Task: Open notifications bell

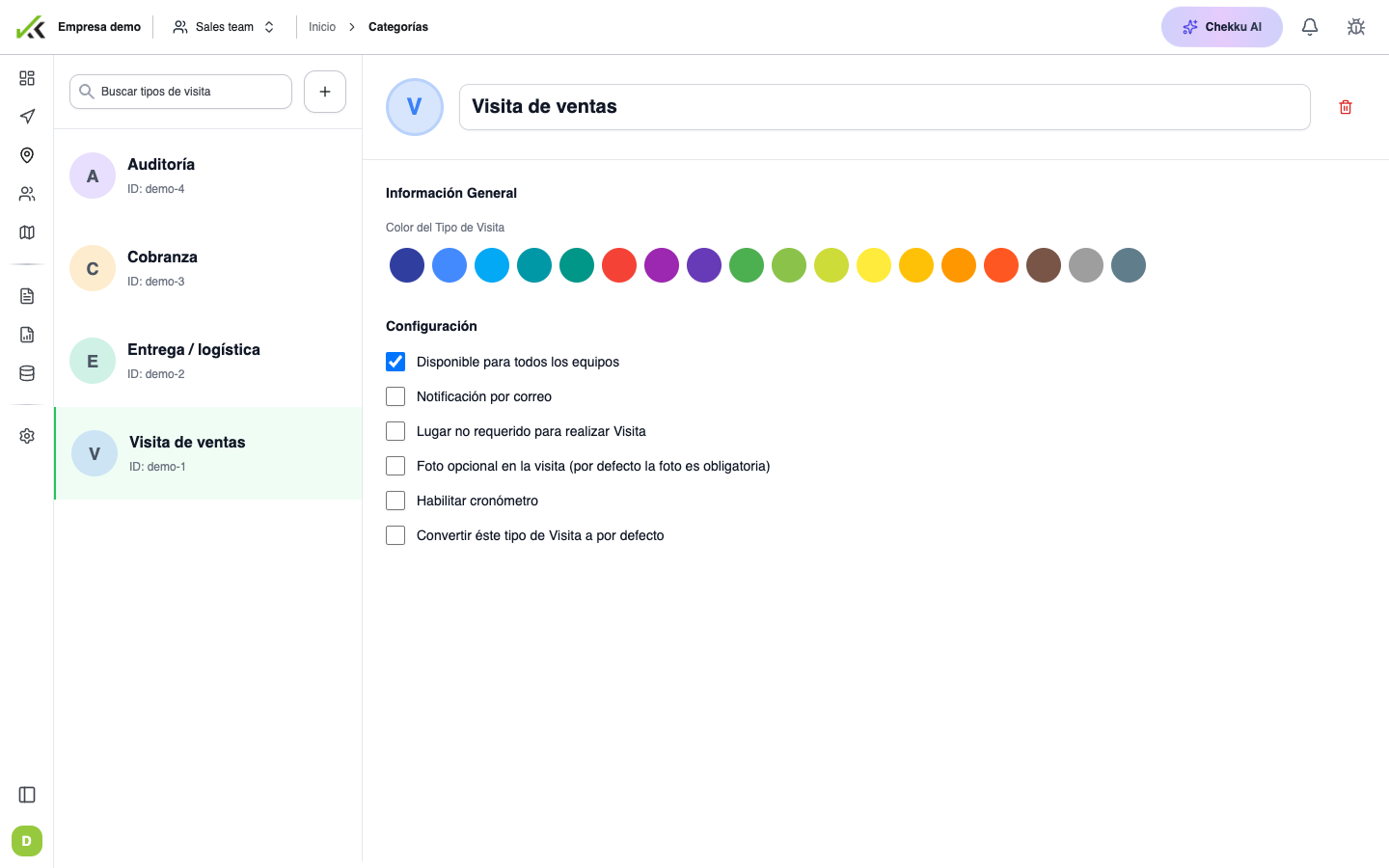Action: [1310, 27]
